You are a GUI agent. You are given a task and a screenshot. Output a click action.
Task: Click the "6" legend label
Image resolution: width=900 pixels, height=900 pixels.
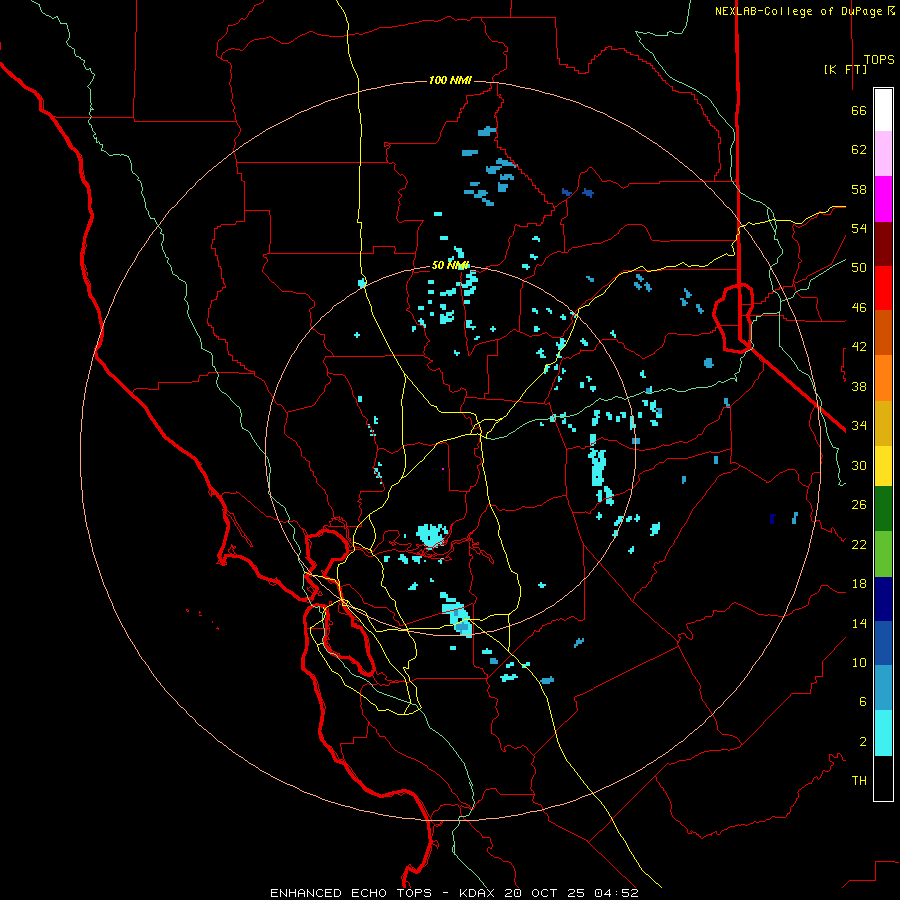863,702
